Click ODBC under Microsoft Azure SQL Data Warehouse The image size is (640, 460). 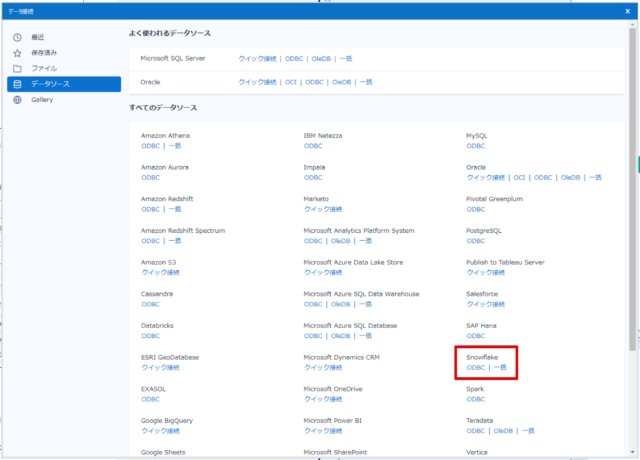(313, 304)
